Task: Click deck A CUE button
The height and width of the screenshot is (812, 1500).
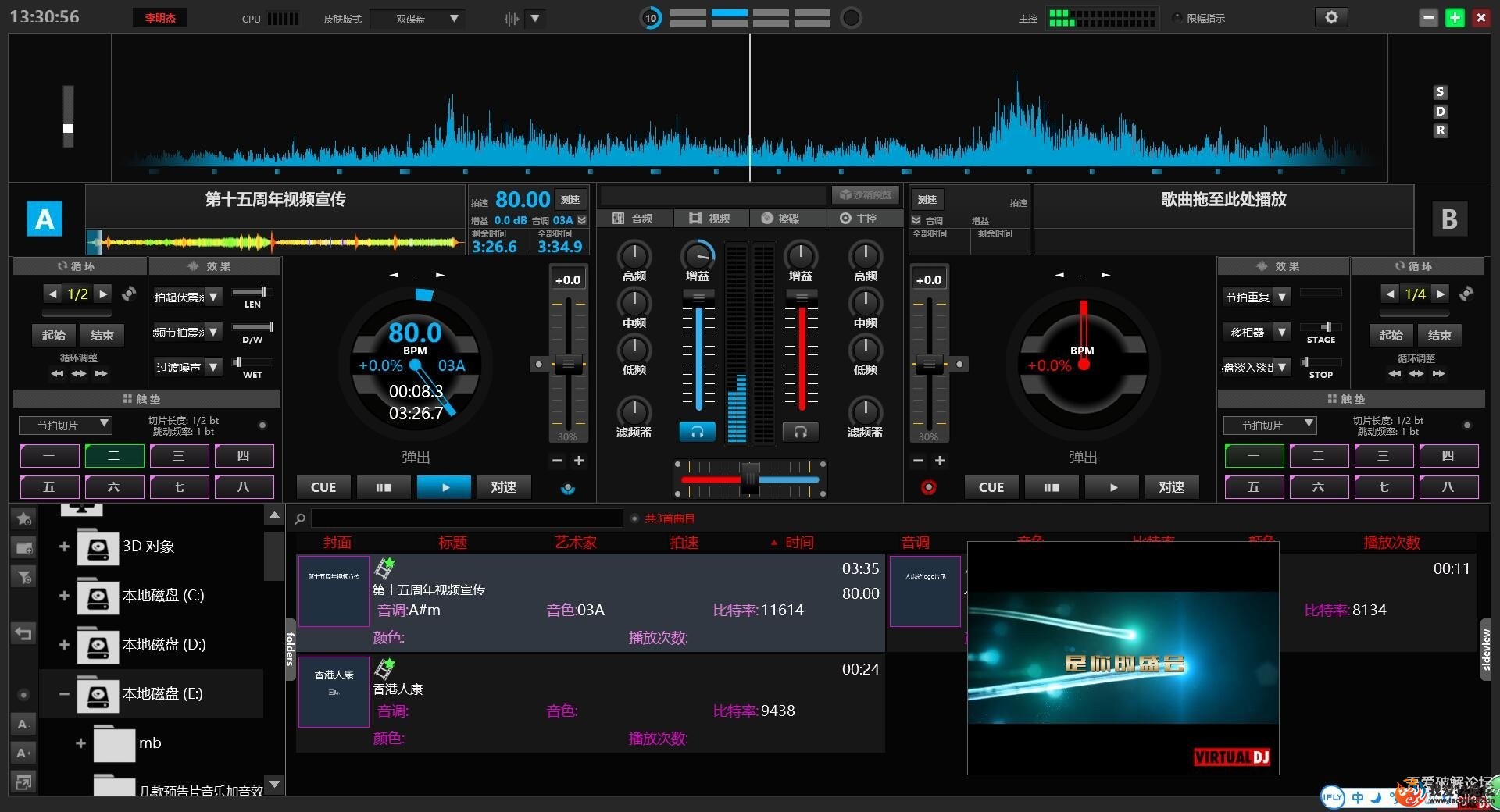Action: point(323,487)
